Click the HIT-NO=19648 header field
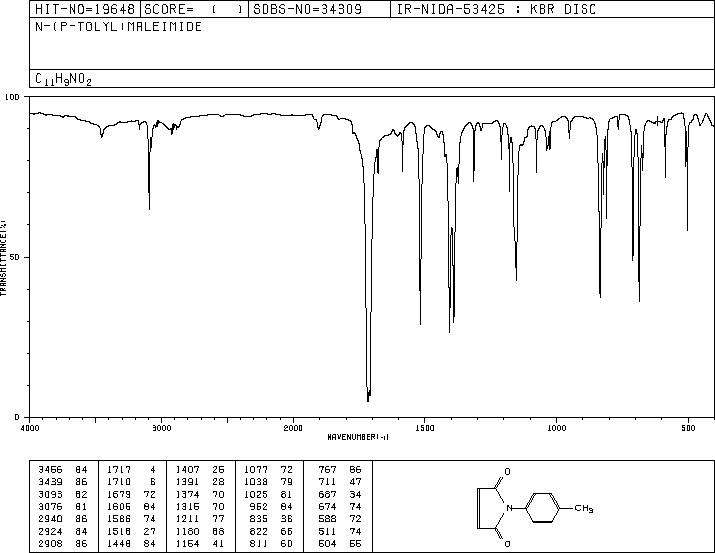Image resolution: width=715 pixels, height=553 pixels. coord(85,9)
